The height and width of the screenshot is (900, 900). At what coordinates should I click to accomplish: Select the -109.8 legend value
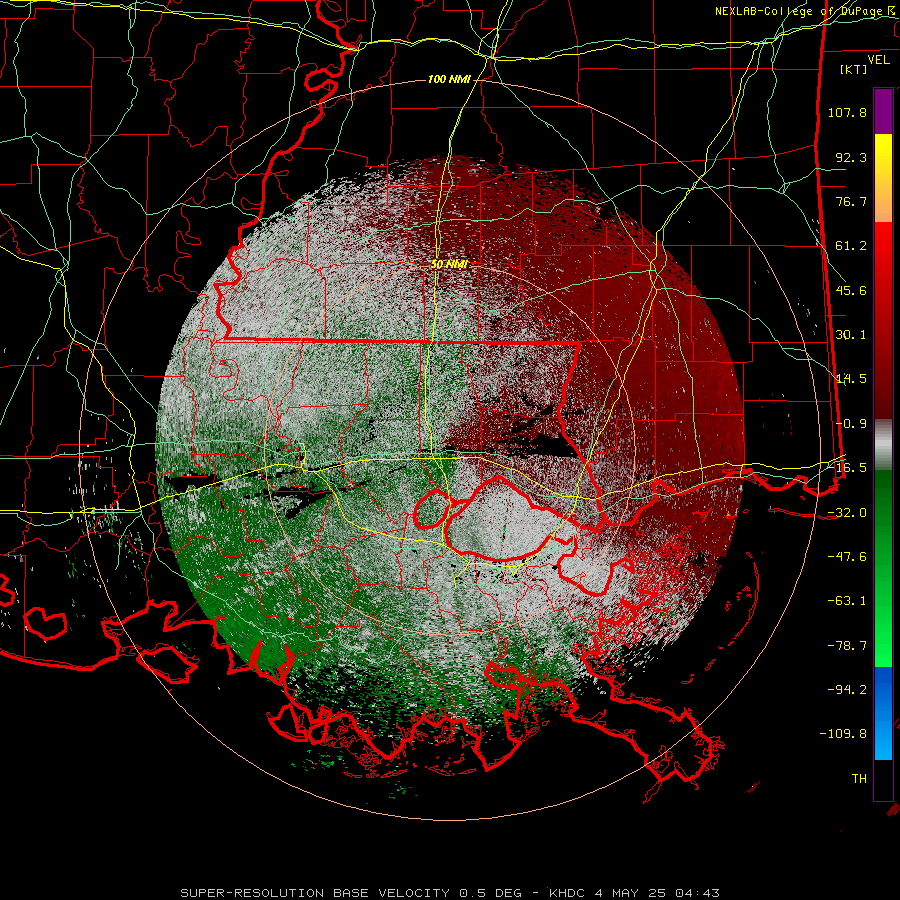[843, 734]
